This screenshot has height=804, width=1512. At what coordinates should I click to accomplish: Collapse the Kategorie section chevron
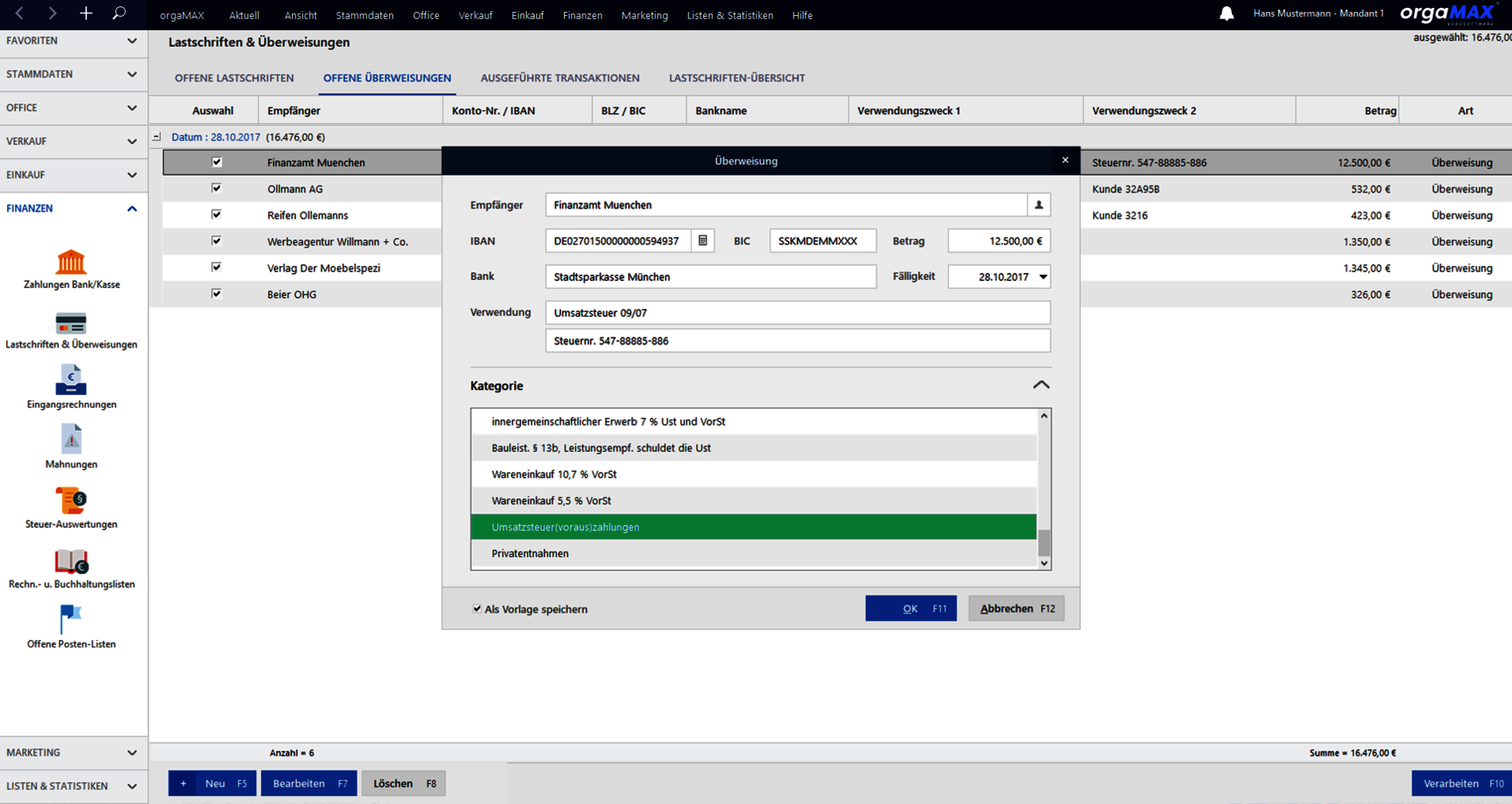(1041, 385)
